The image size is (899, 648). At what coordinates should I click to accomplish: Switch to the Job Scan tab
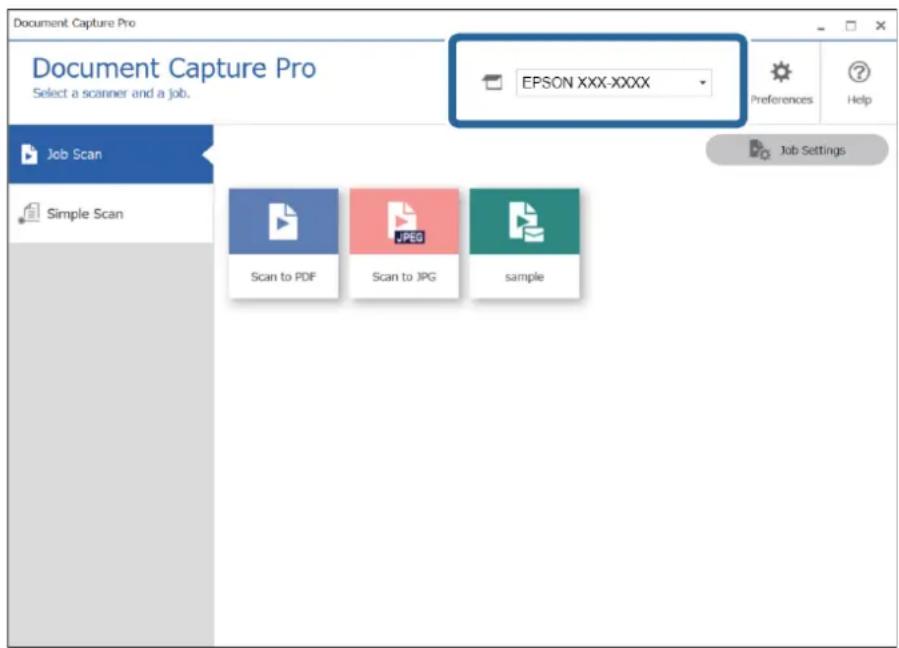pos(111,154)
